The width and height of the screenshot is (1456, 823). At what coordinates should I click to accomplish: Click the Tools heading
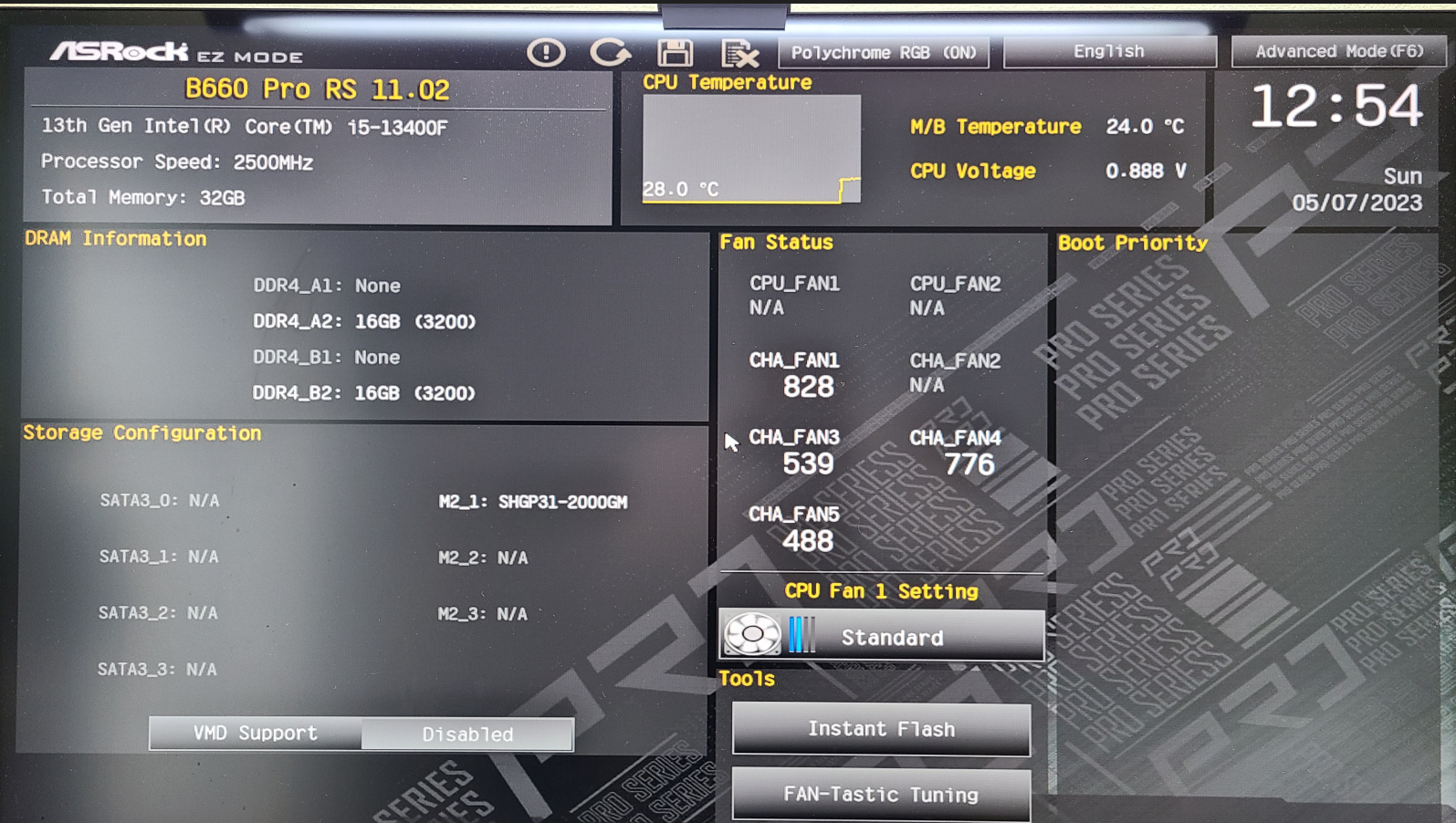pyautogui.click(x=747, y=679)
